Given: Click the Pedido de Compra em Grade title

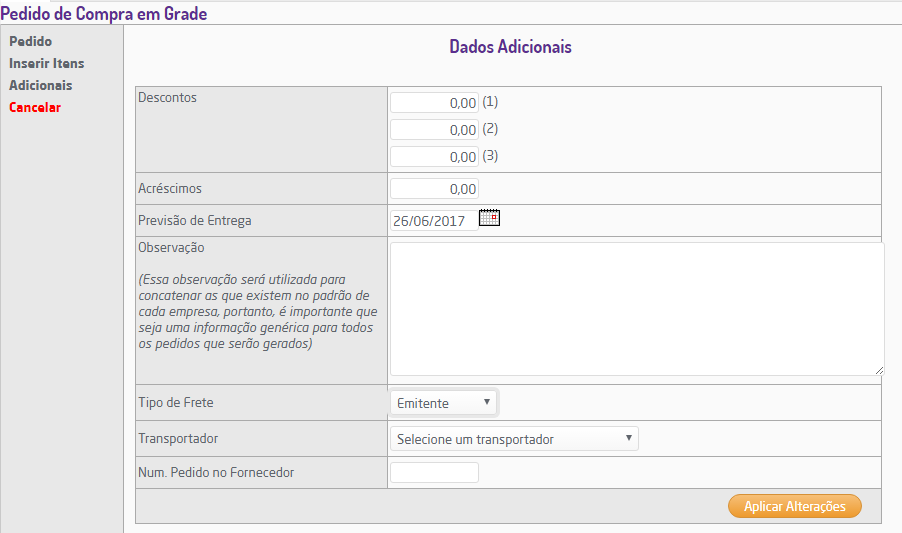Looking at the screenshot, I should coord(104,14).
